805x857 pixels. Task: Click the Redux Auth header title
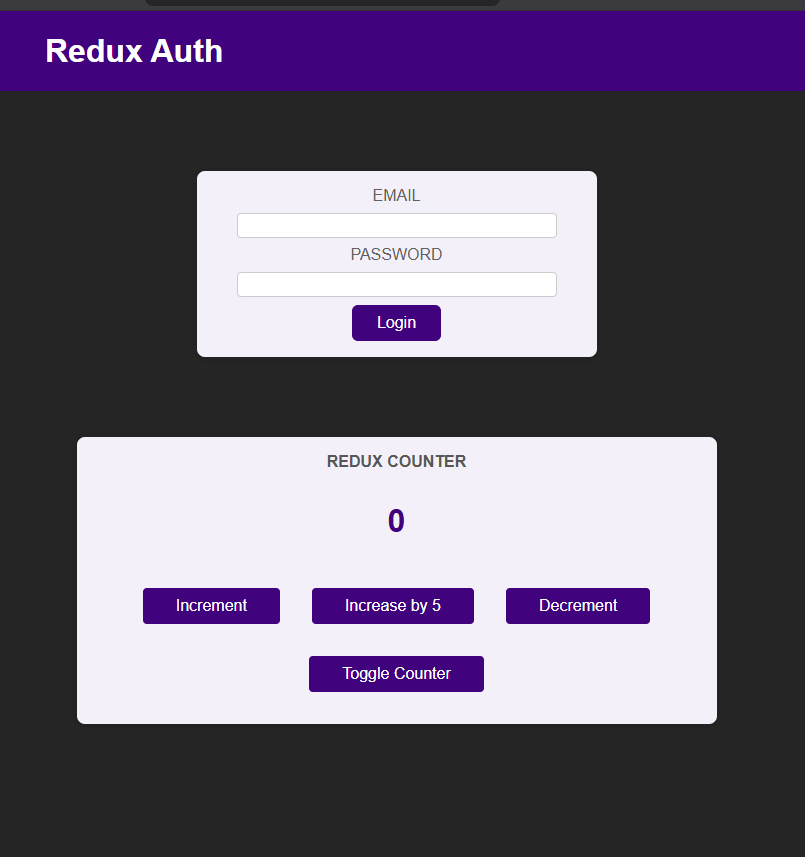point(133,51)
